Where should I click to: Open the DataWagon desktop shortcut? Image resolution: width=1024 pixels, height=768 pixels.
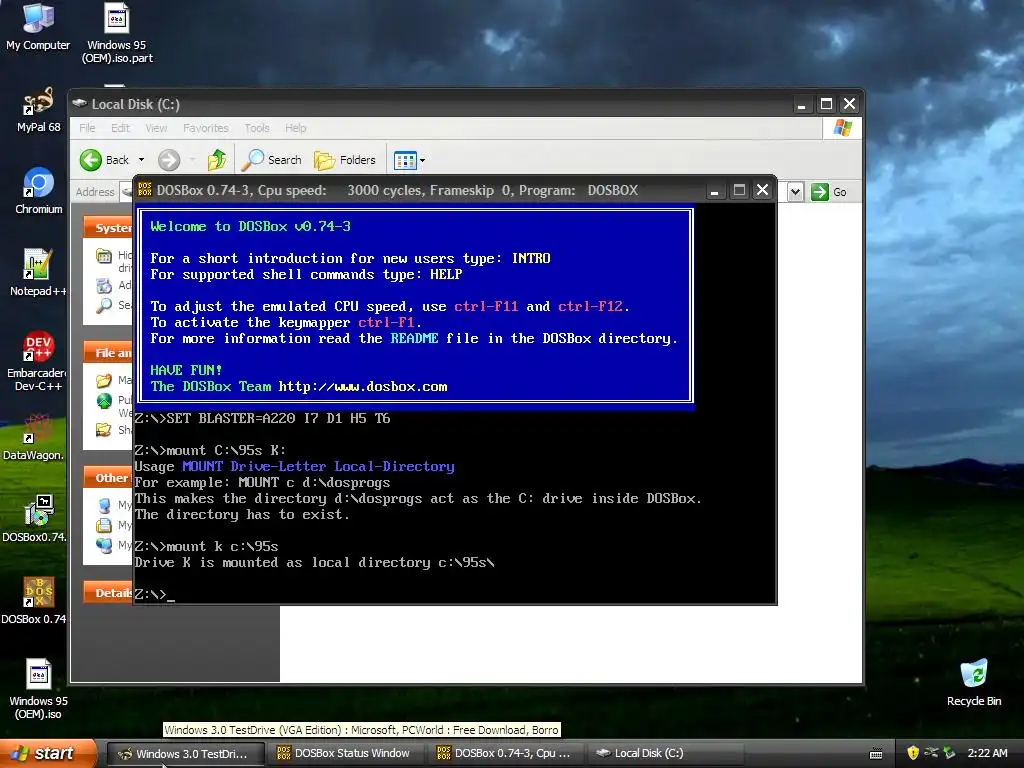pyautogui.click(x=34, y=436)
